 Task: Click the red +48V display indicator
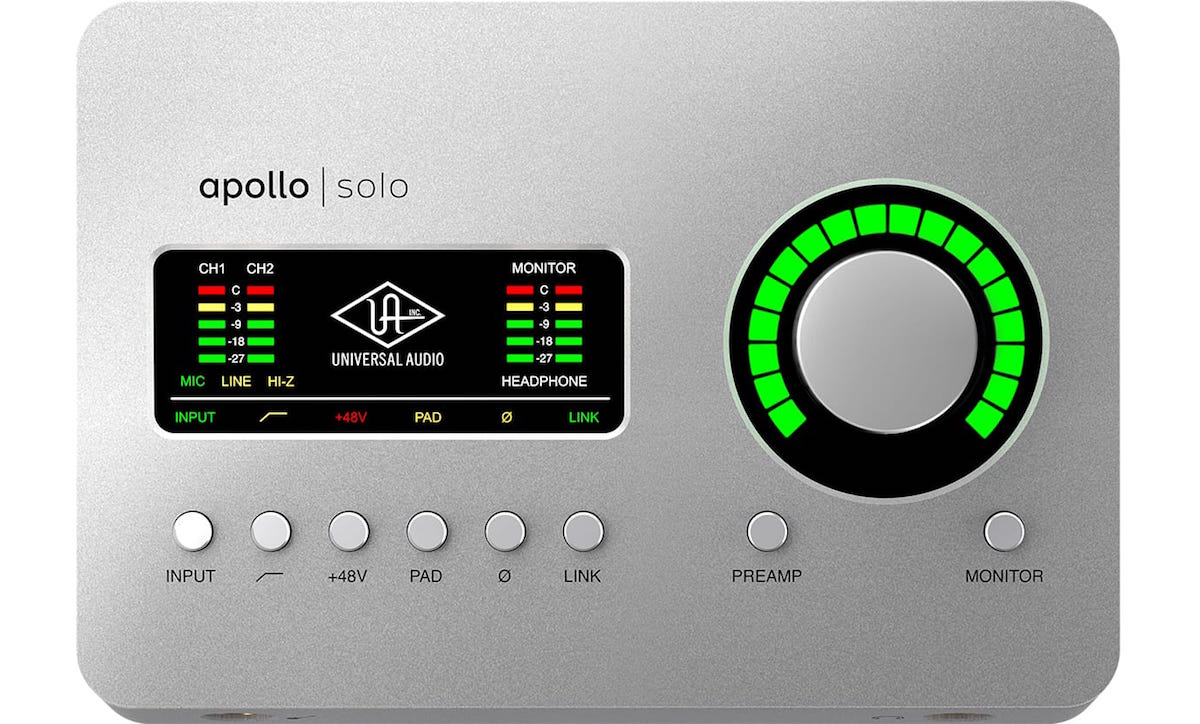tap(350, 417)
